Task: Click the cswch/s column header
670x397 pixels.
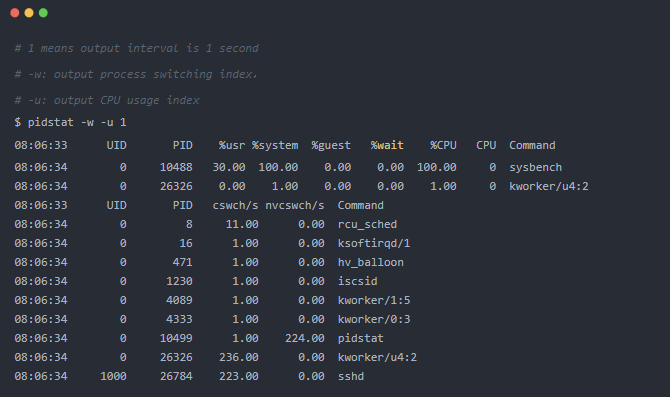Action: (x=235, y=206)
